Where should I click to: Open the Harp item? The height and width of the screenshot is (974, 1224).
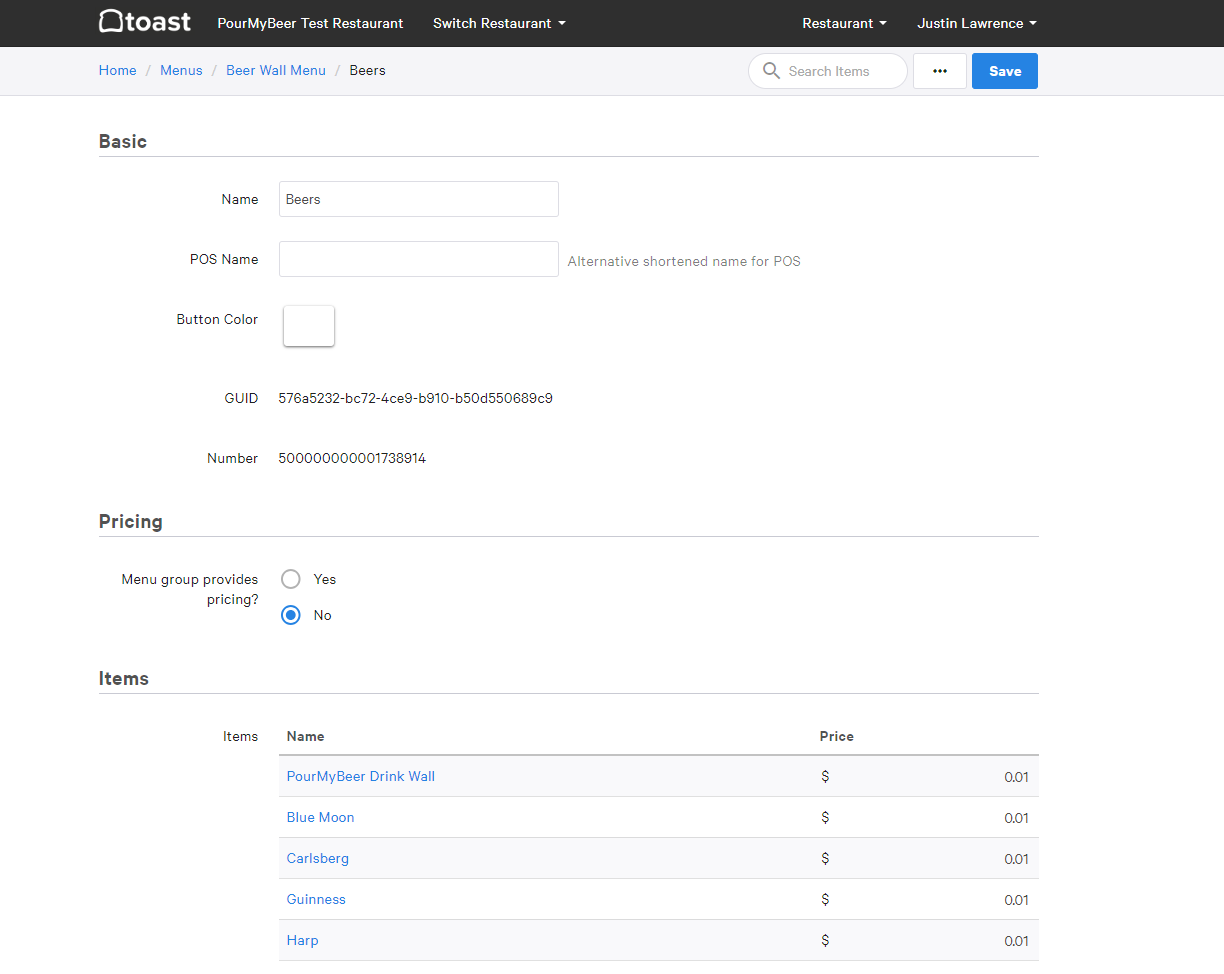302,940
